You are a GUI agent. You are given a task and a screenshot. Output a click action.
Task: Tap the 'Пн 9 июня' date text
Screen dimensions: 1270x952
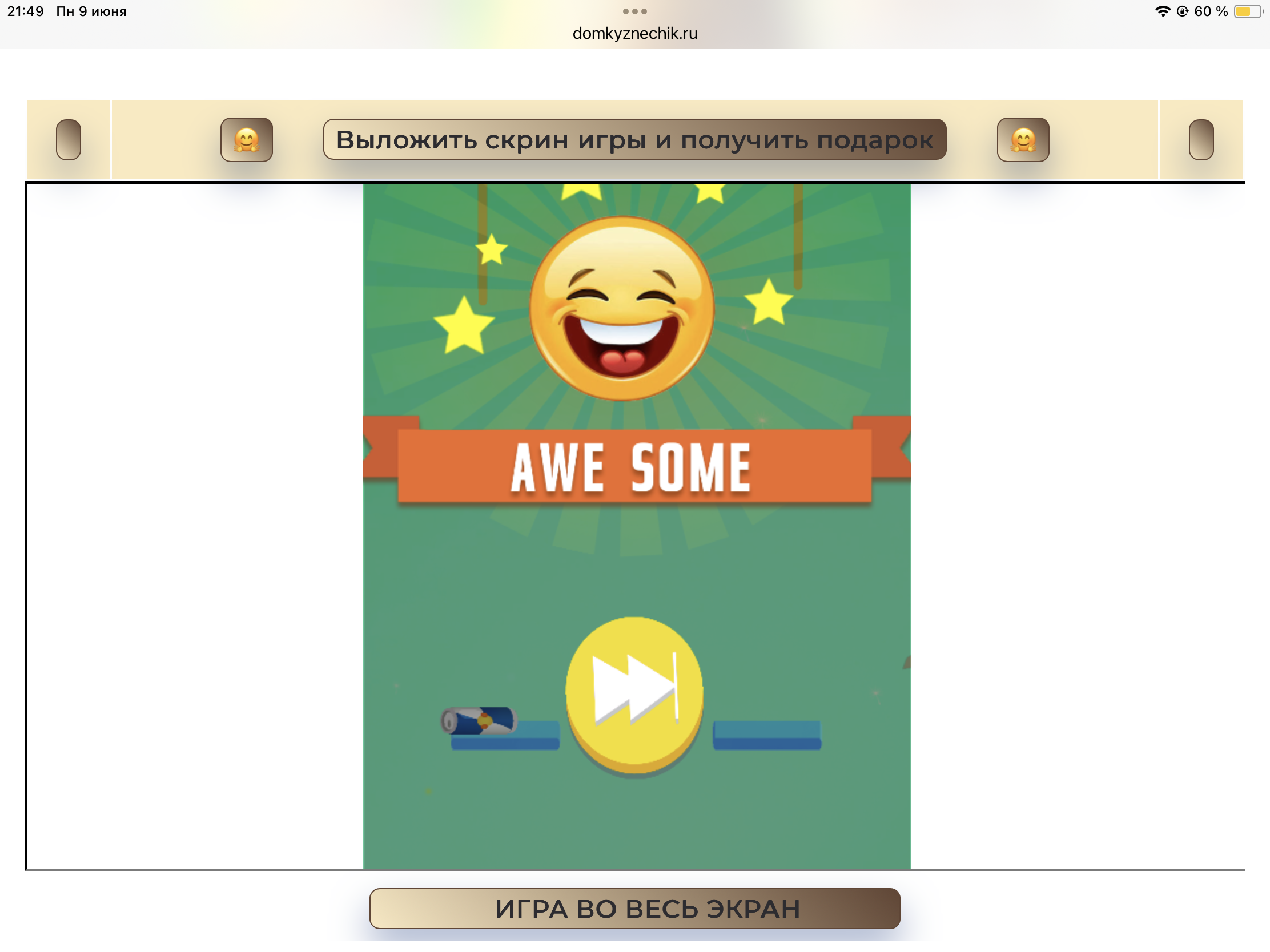pyautogui.click(x=91, y=11)
